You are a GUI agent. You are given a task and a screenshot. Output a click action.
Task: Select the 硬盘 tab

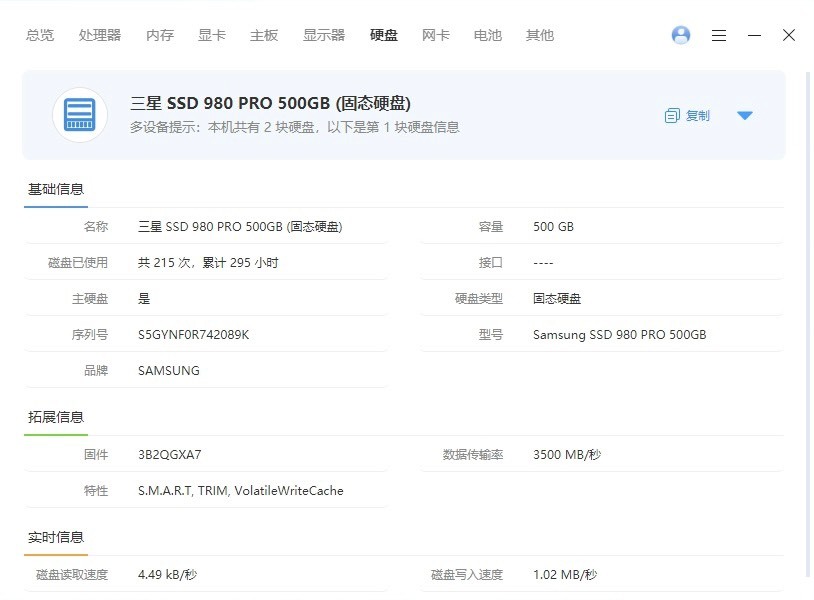click(x=384, y=35)
